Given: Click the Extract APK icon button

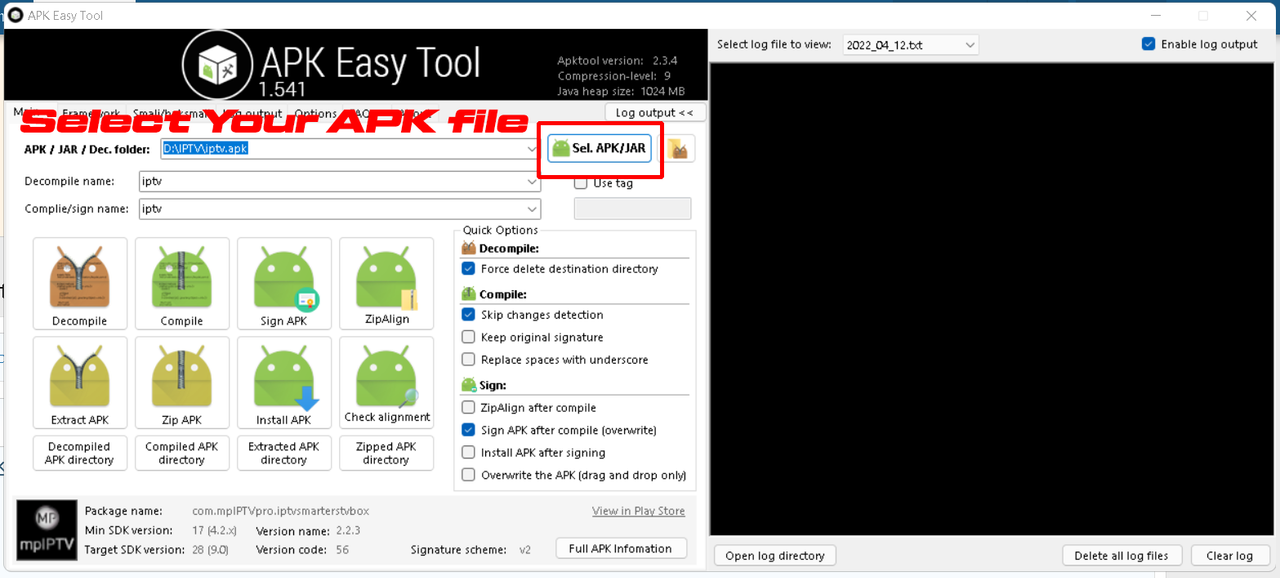Looking at the screenshot, I should (x=80, y=382).
